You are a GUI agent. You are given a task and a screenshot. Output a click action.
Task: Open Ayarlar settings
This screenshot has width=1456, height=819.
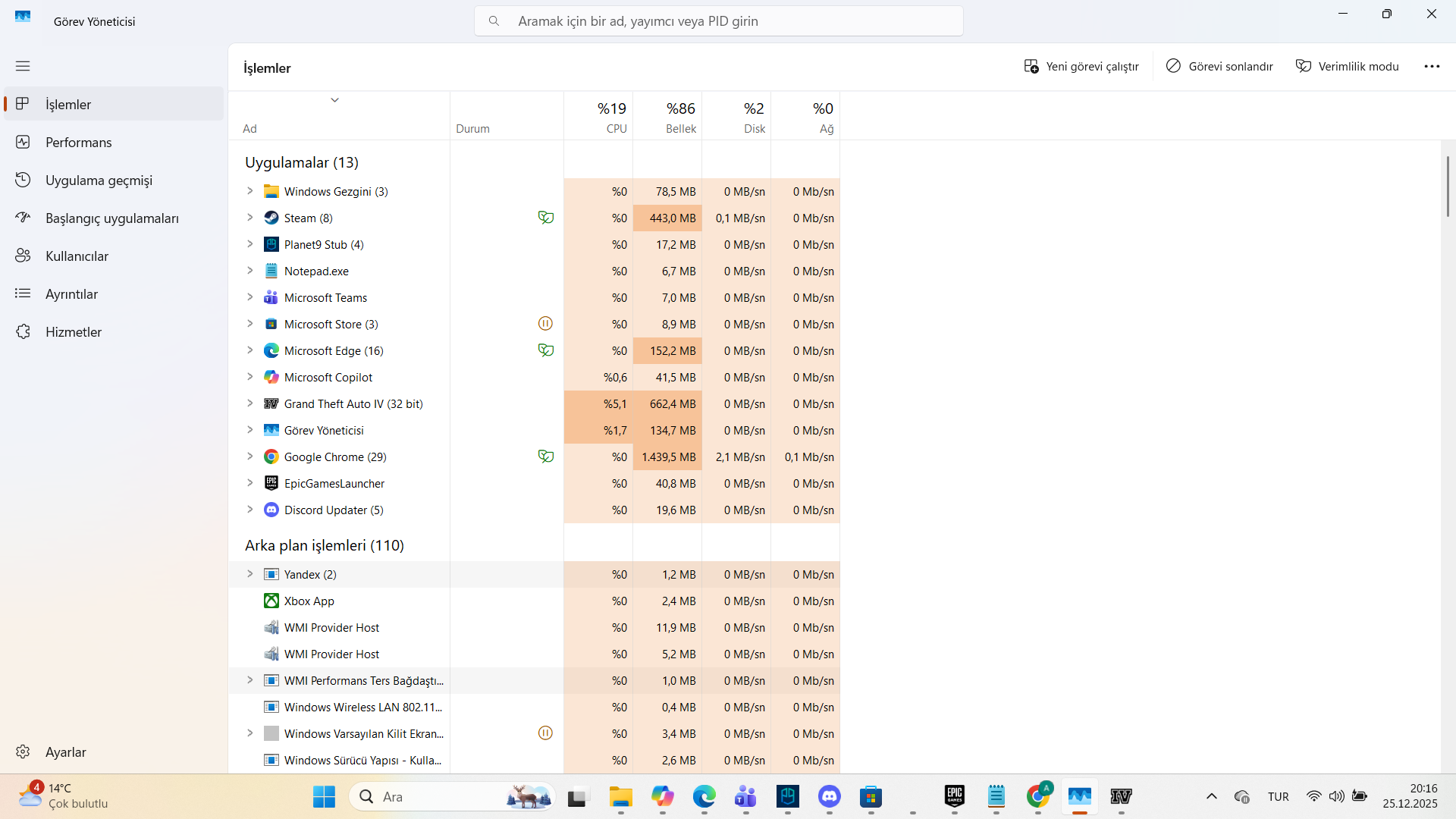(114, 752)
